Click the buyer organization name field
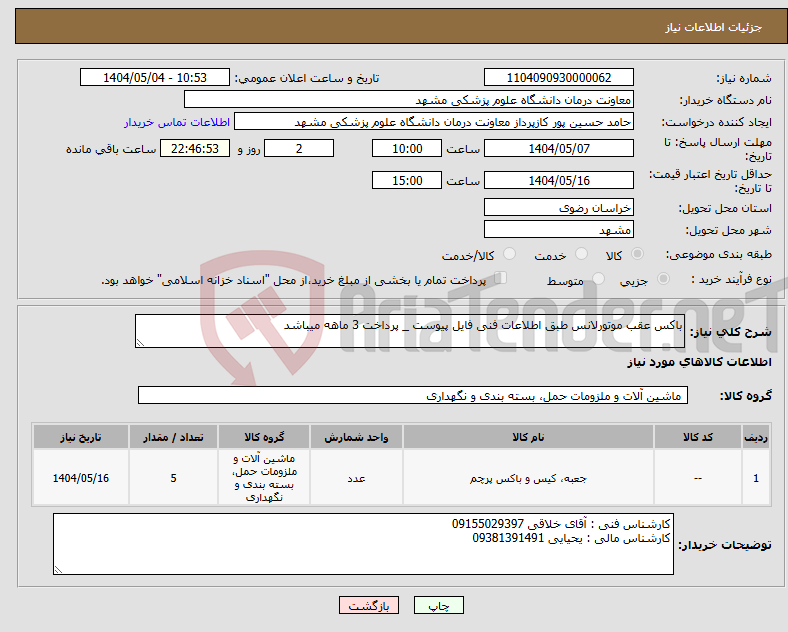This screenshot has width=788, height=632. click(x=409, y=99)
